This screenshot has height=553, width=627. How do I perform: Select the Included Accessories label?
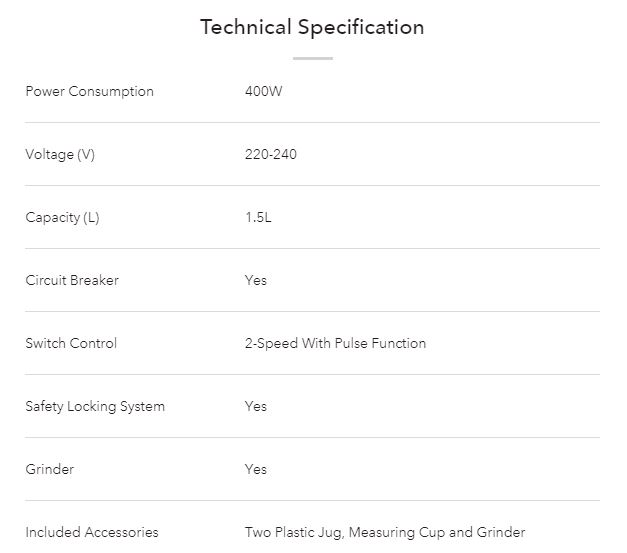click(x=92, y=532)
